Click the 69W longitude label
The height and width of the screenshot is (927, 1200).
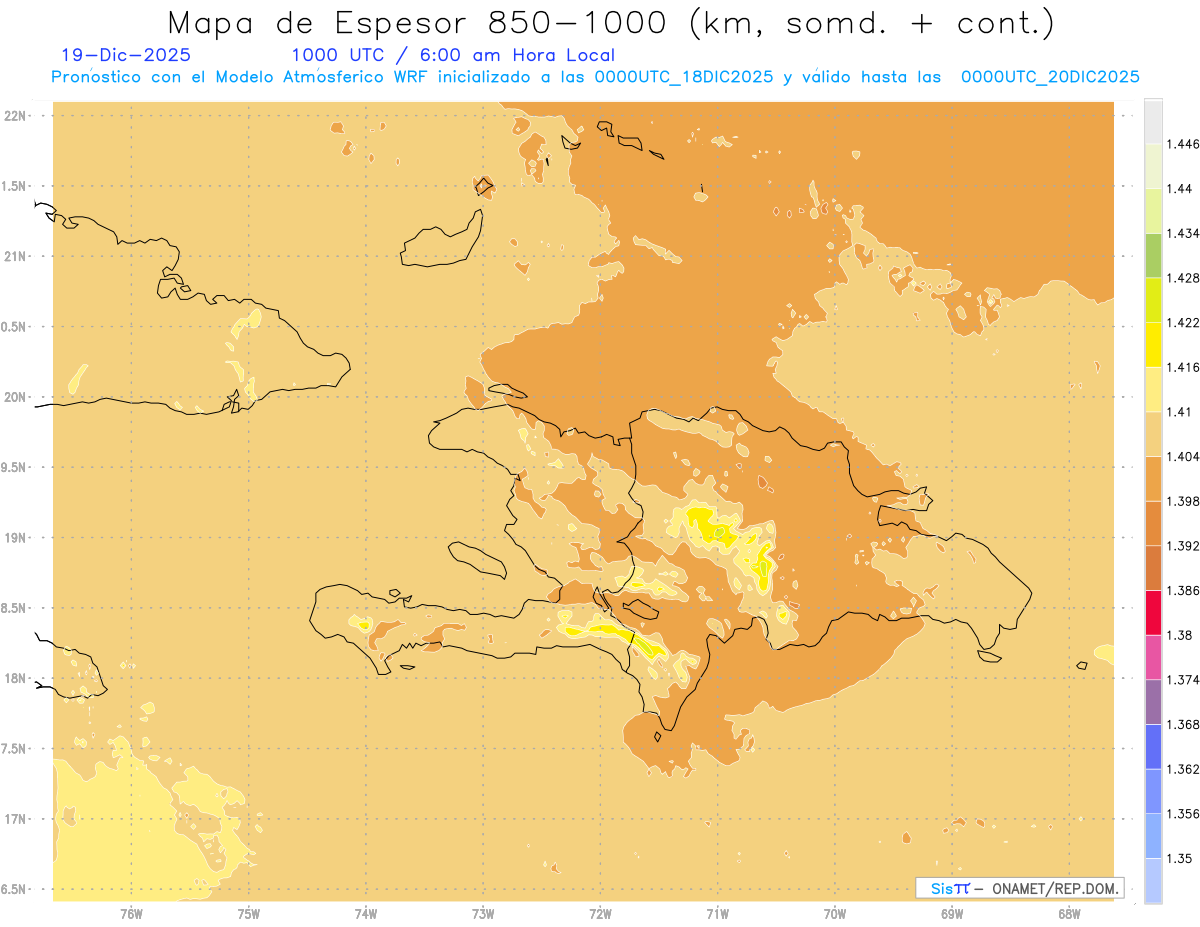(952, 914)
